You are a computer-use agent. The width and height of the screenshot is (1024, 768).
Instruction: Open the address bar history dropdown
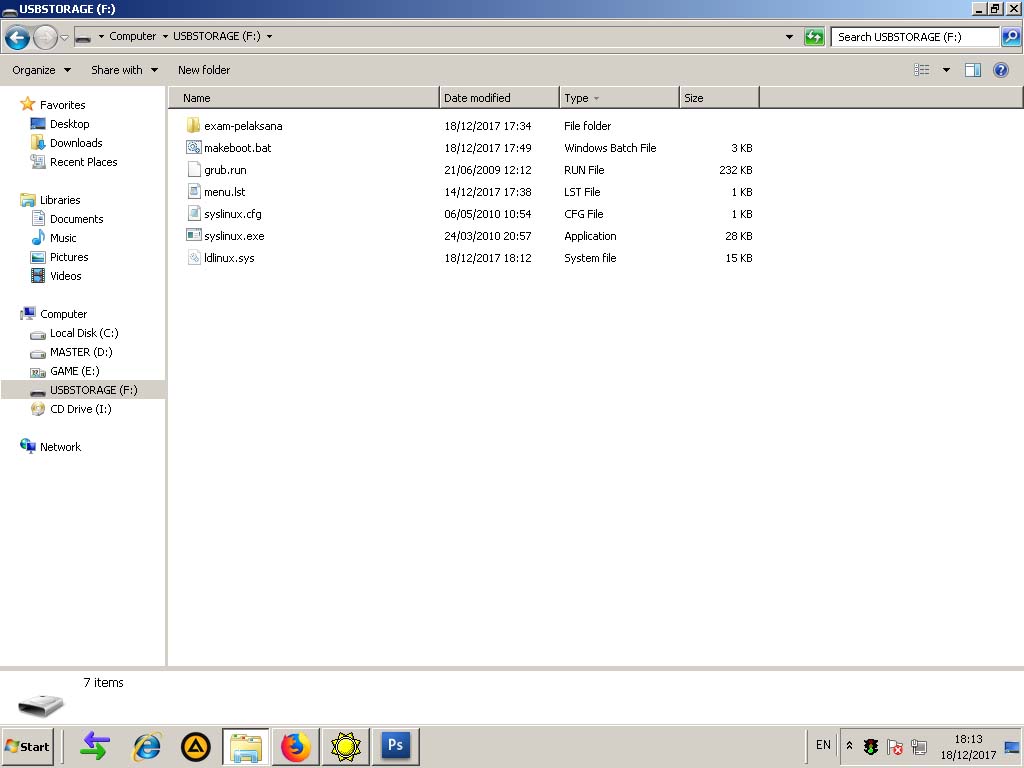(789, 37)
